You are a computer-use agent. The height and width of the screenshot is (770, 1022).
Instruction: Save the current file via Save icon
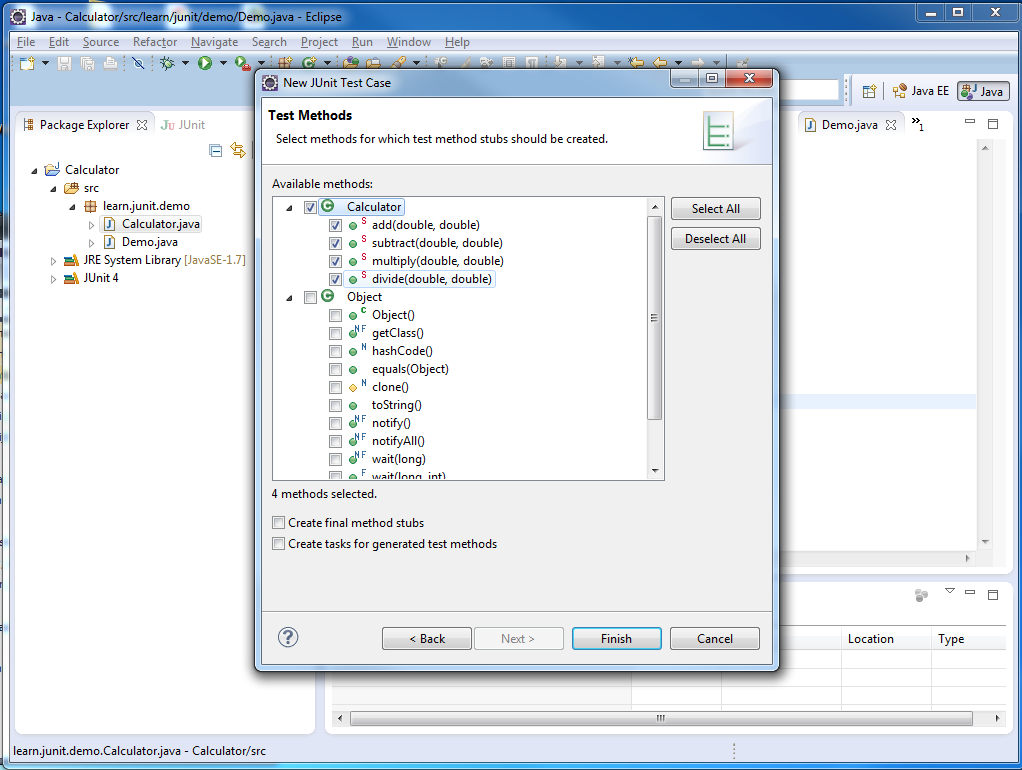(63, 62)
